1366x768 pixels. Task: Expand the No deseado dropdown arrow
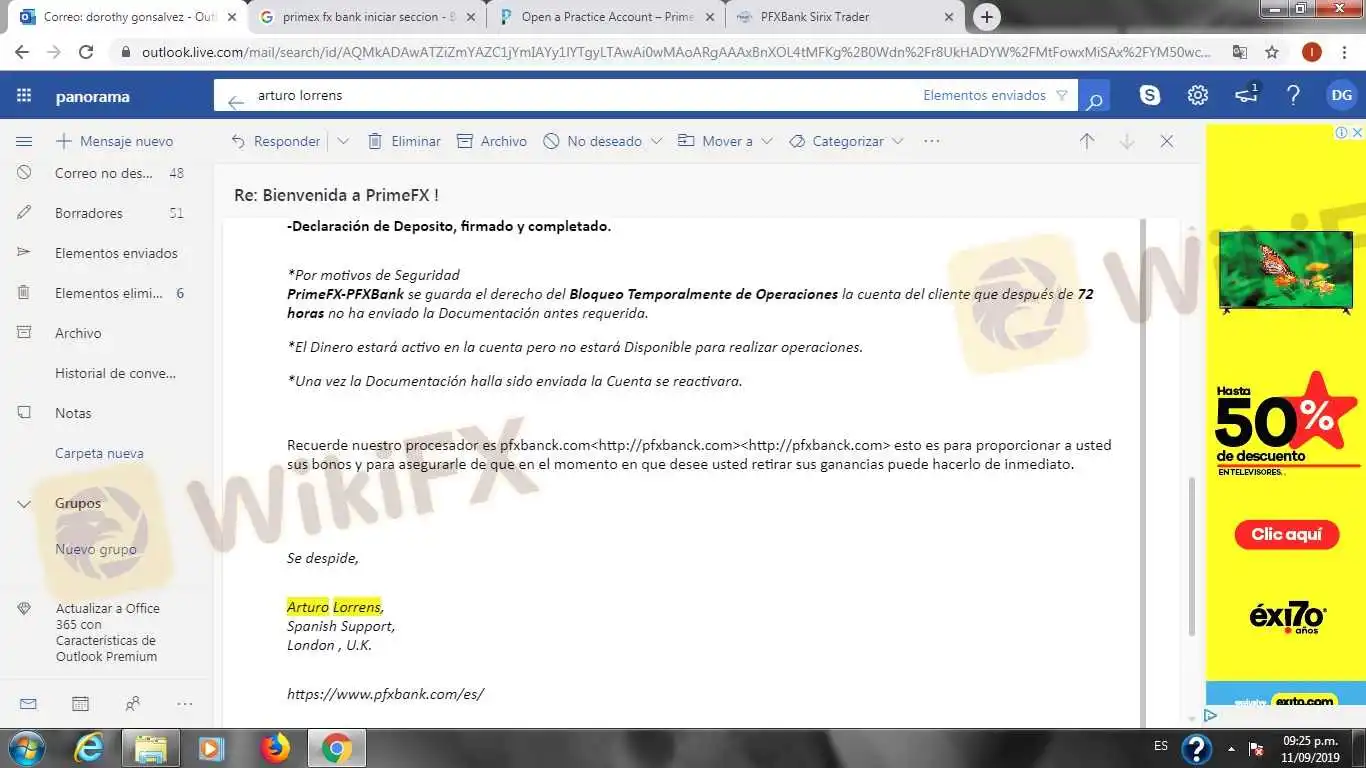click(656, 141)
